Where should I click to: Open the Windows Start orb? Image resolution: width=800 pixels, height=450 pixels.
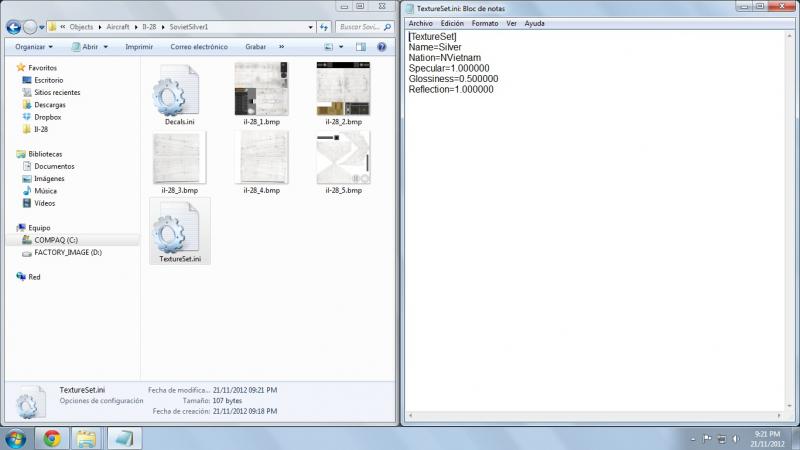tap(16, 438)
